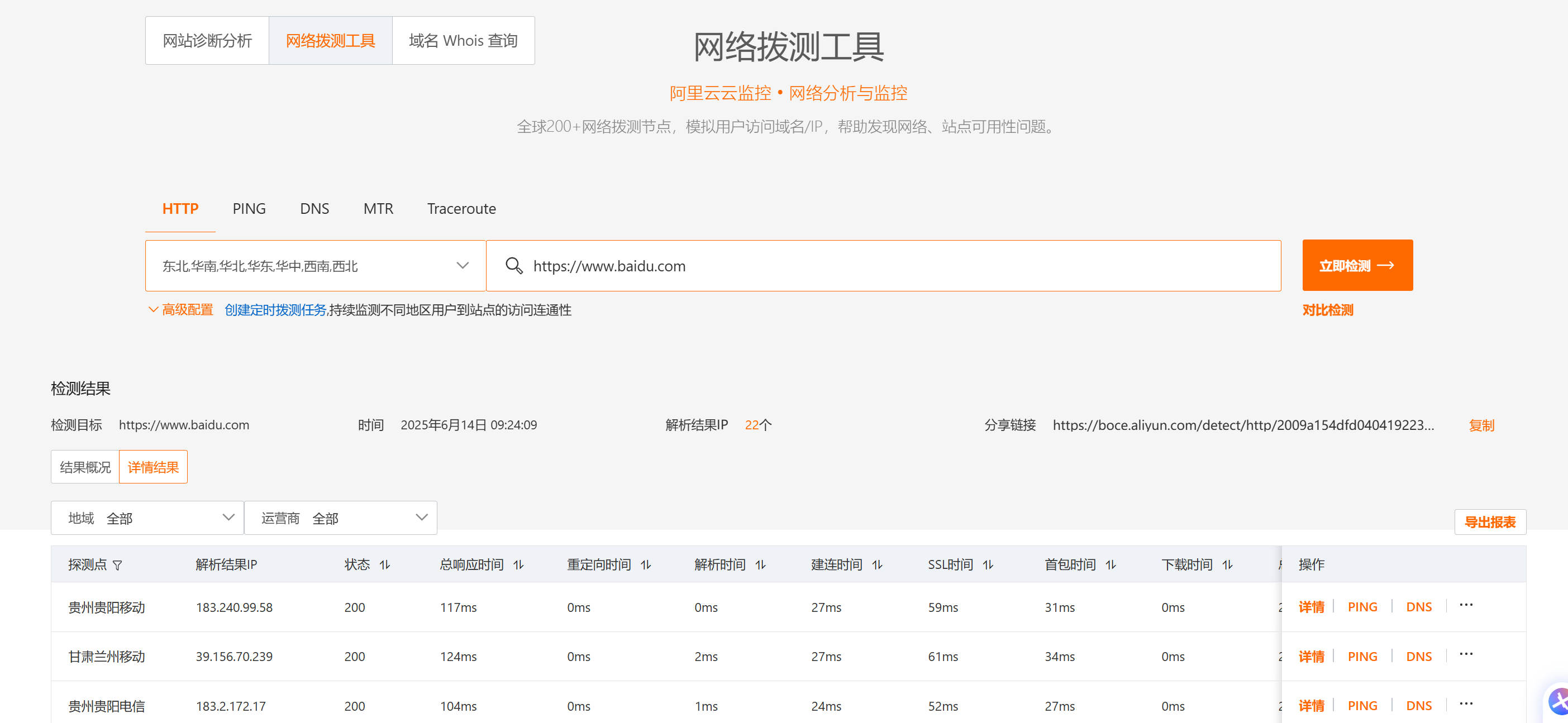Select the 网络拨测工具 tab
Viewport: 1568px width, 723px height.
click(x=331, y=40)
